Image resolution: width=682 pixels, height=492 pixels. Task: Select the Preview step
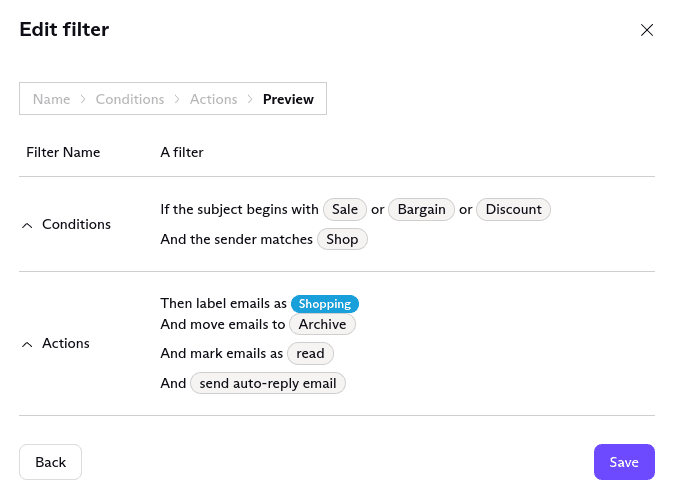[x=288, y=99]
